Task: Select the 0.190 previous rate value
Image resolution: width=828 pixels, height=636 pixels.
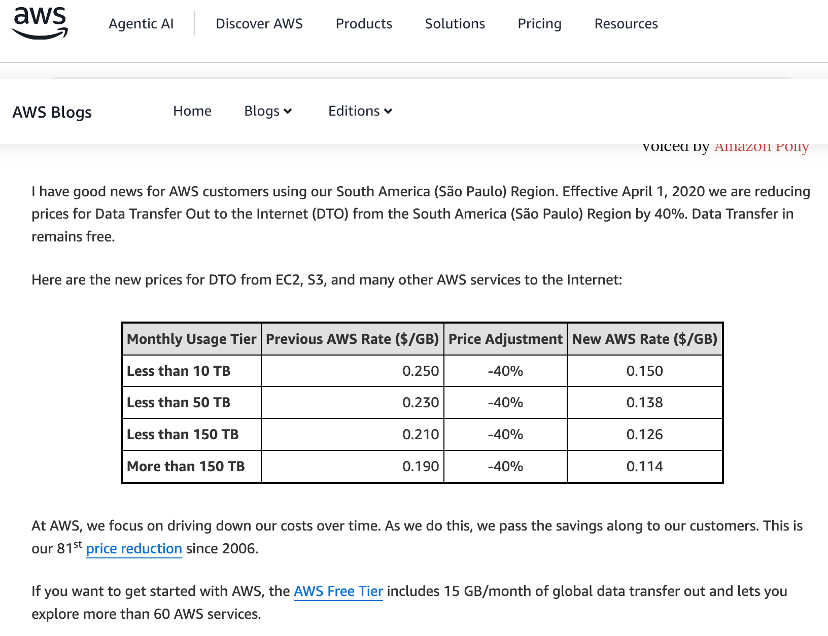Action: 420,466
